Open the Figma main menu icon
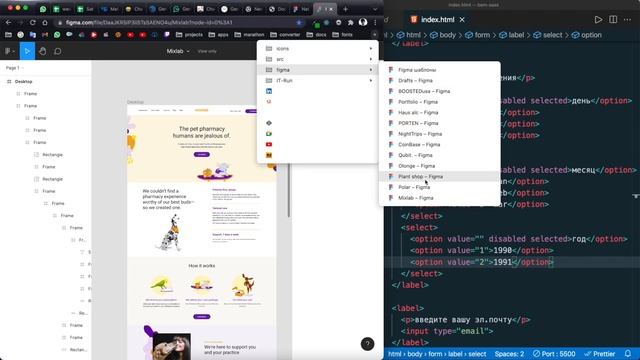This screenshot has width=640, height=360. [x=9, y=51]
